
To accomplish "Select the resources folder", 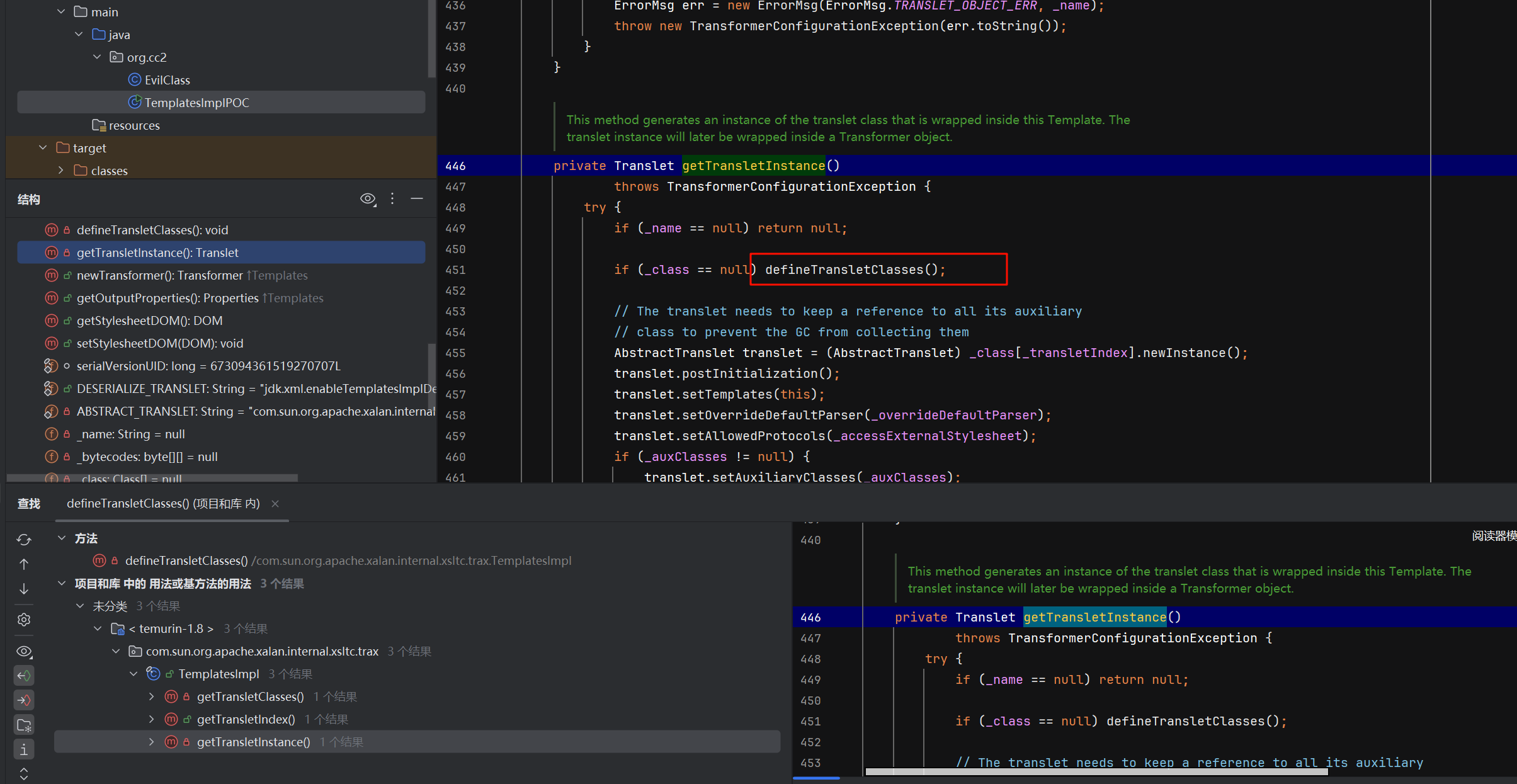I will 134,125.
